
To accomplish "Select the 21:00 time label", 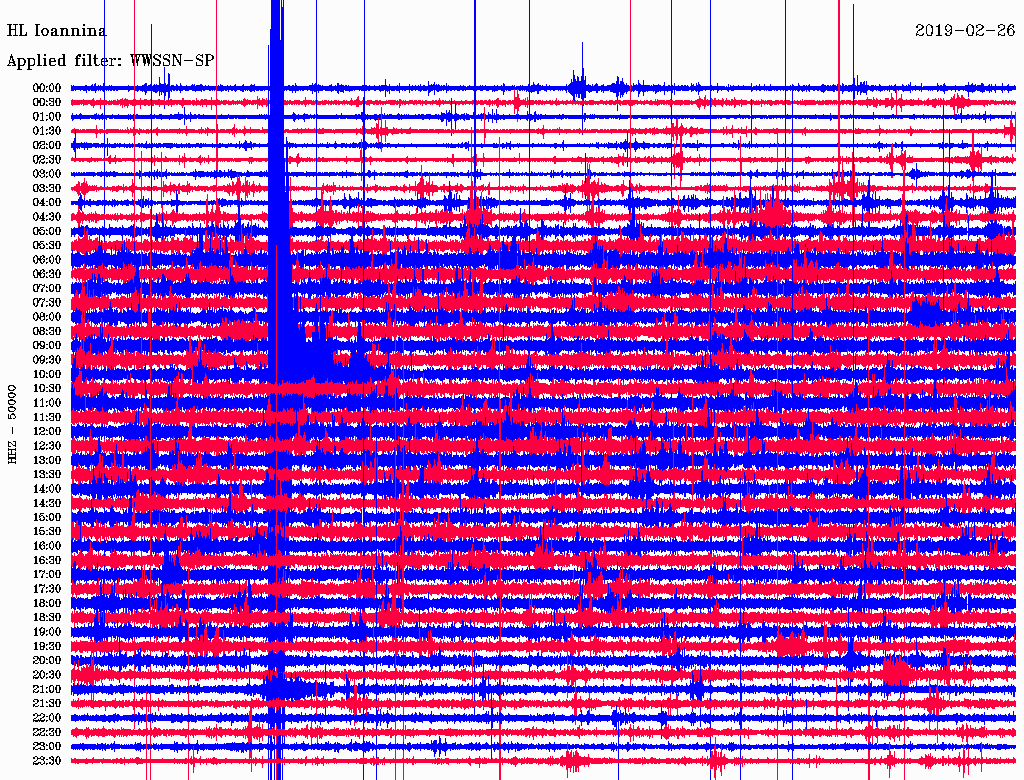I will [x=47, y=689].
